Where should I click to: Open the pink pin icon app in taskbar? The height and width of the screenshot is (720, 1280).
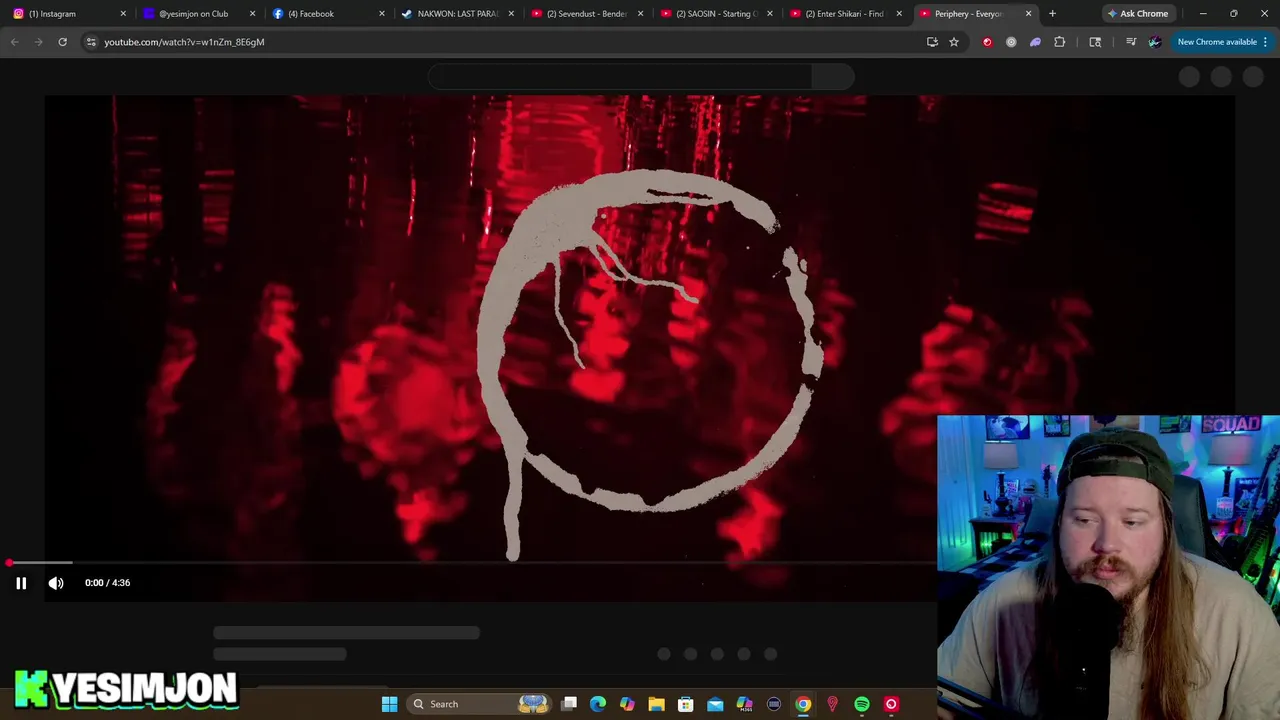pos(832,704)
